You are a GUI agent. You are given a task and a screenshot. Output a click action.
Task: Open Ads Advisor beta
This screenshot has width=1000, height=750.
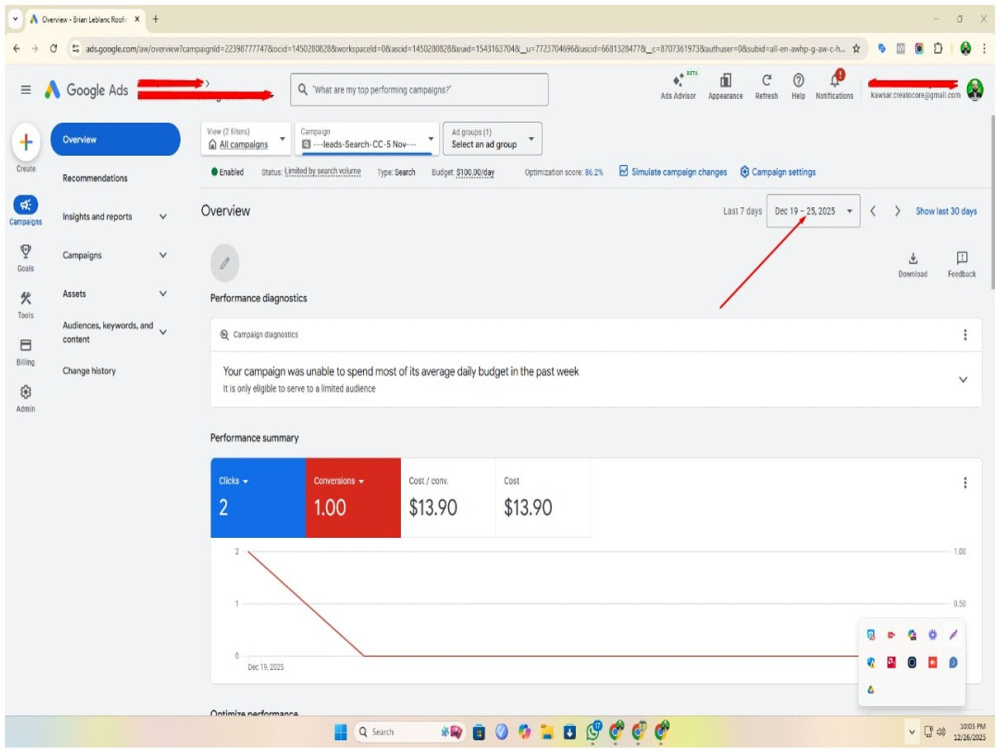click(x=678, y=85)
